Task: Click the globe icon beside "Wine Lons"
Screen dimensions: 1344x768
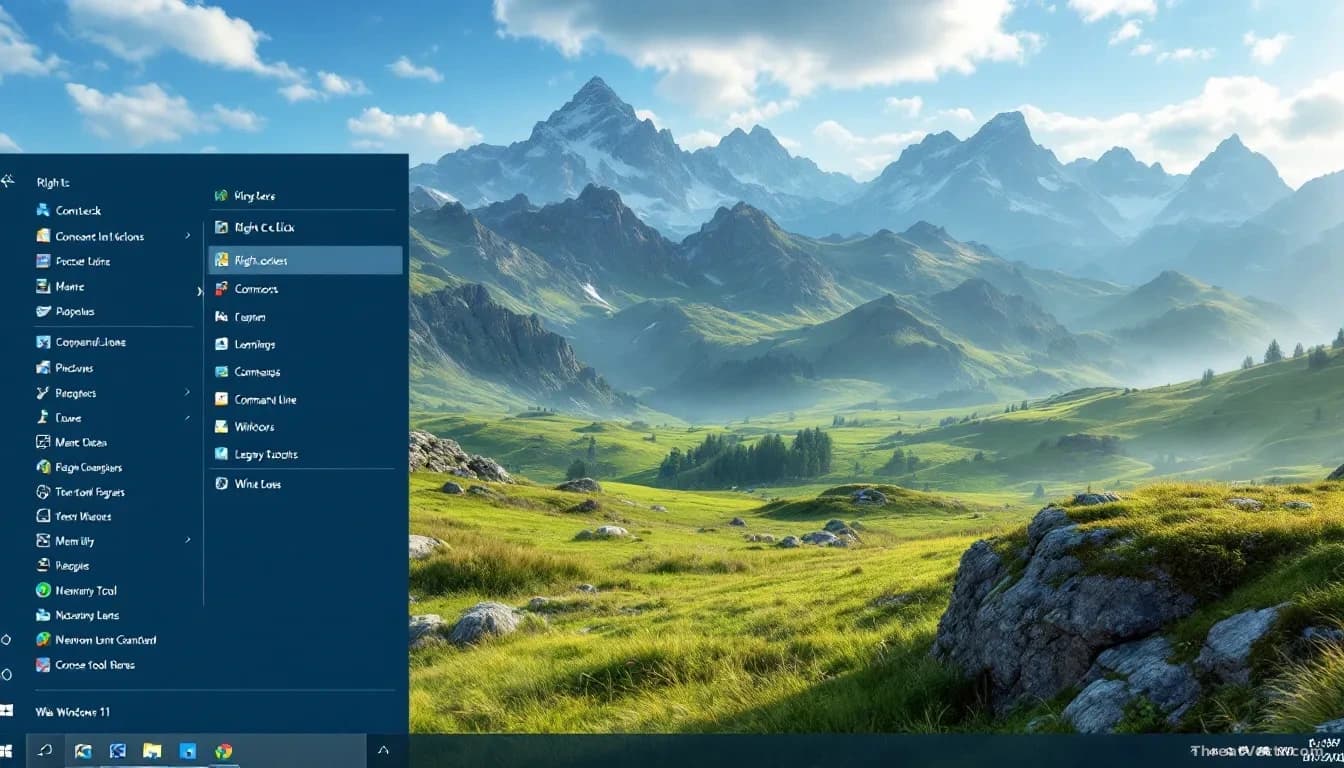Action: (x=222, y=483)
